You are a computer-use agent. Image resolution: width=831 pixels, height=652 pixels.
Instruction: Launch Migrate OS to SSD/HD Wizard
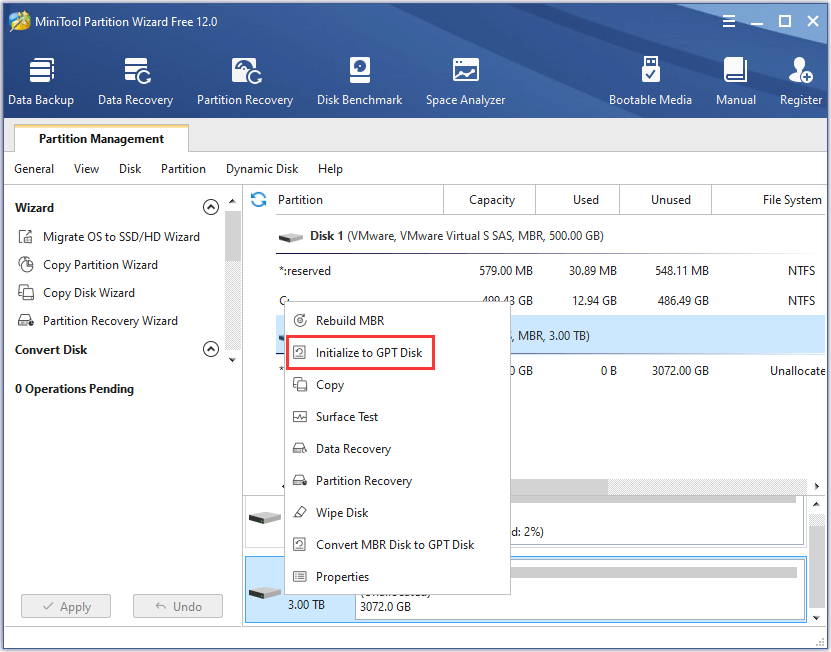pos(121,236)
